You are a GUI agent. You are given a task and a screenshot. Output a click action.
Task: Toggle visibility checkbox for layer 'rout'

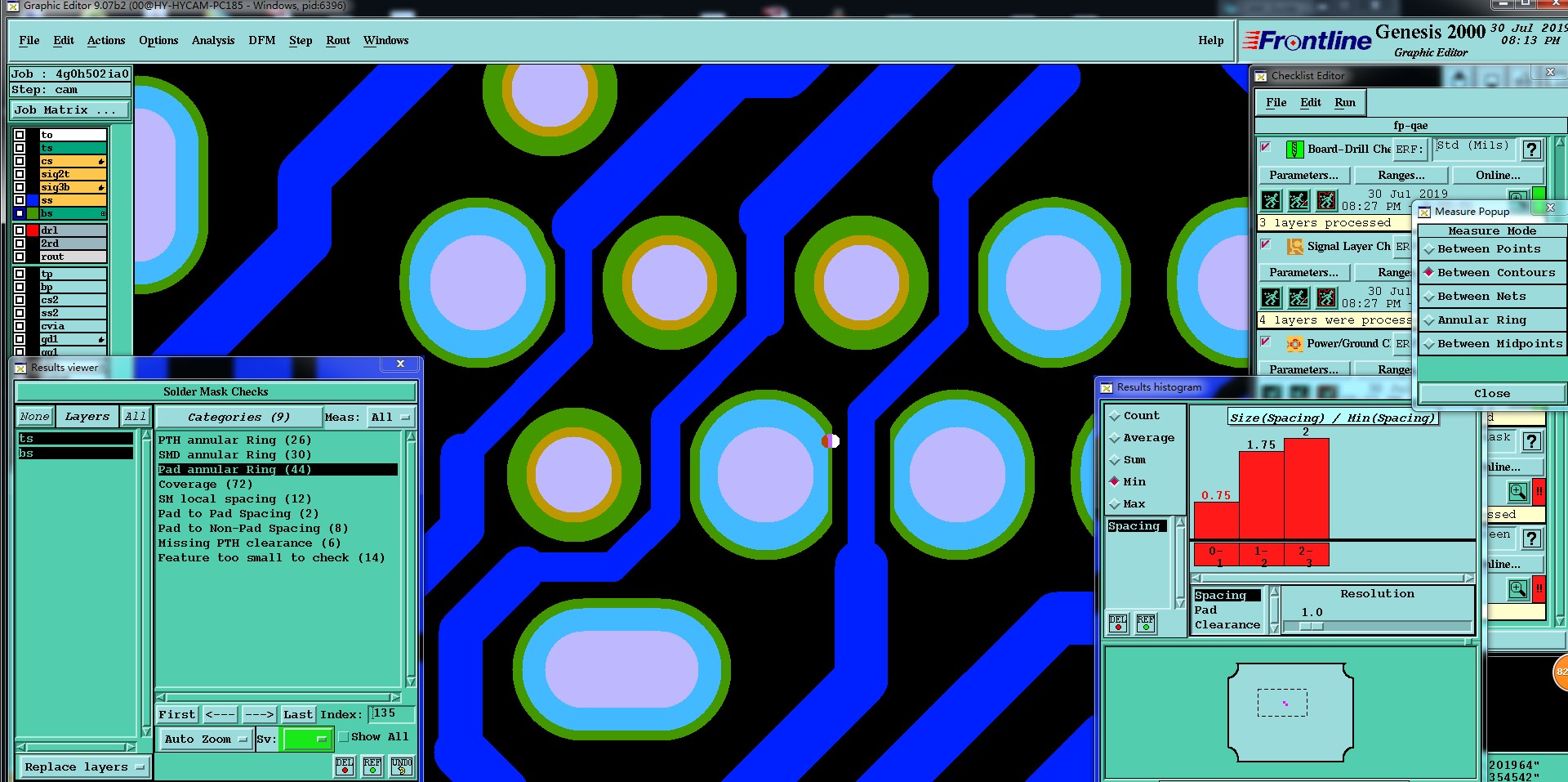click(20, 257)
